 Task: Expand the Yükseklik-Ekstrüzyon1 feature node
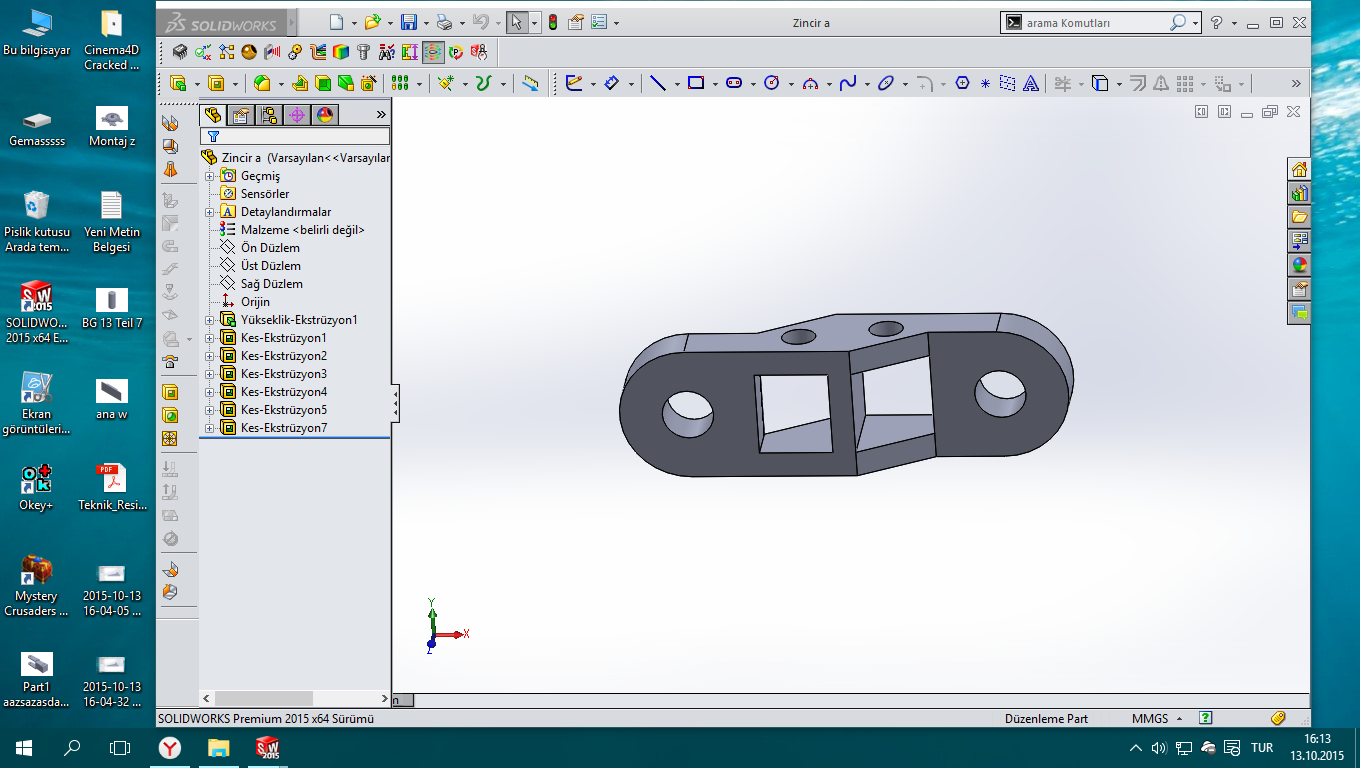point(210,320)
